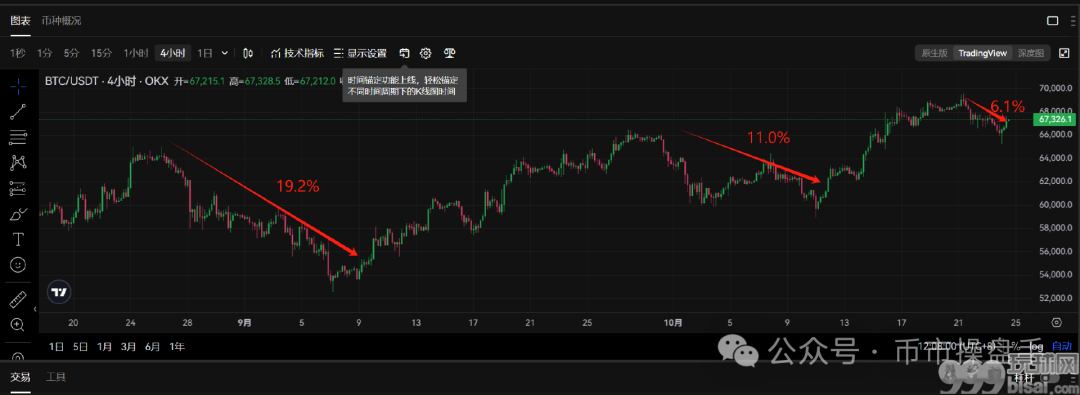The image size is (1080, 395).
Task: Open the 币种概况 tab
Action: click(61, 21)
